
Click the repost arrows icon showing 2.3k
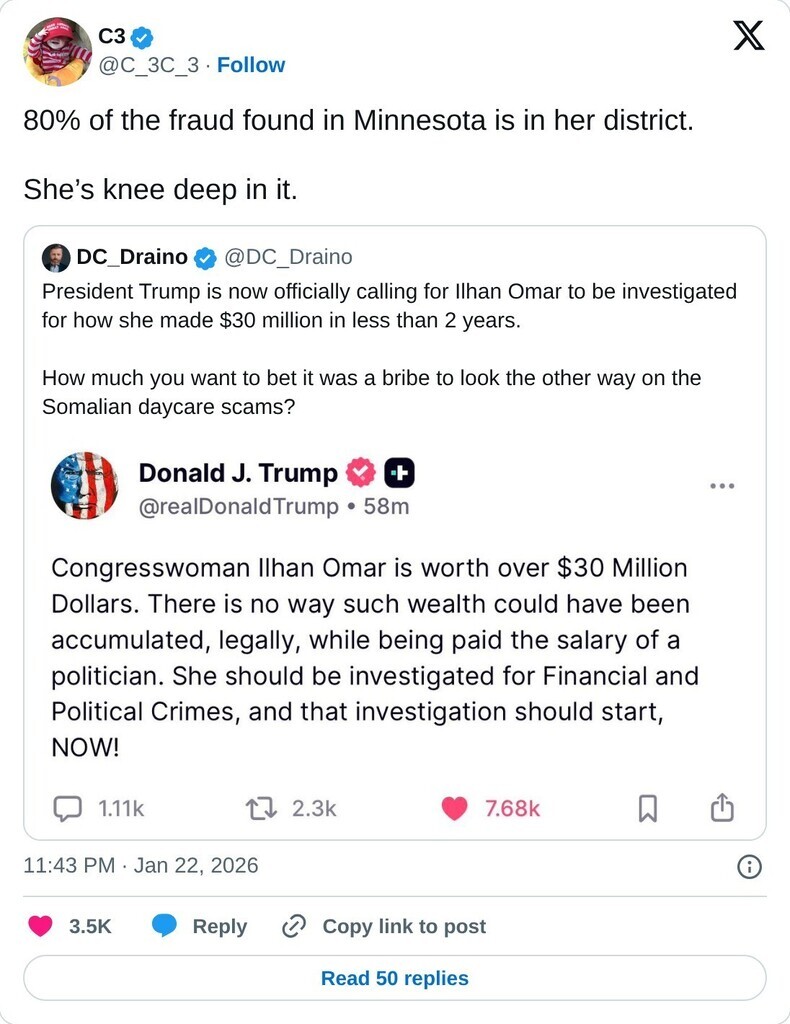tap(261, 808)
